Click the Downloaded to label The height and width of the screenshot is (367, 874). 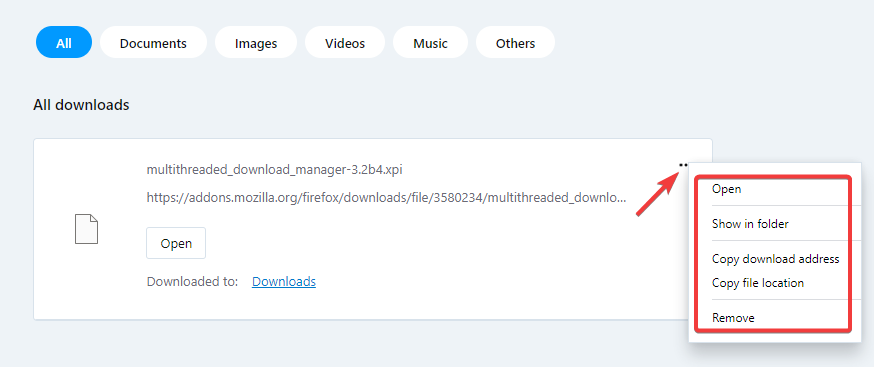[192, 282]
